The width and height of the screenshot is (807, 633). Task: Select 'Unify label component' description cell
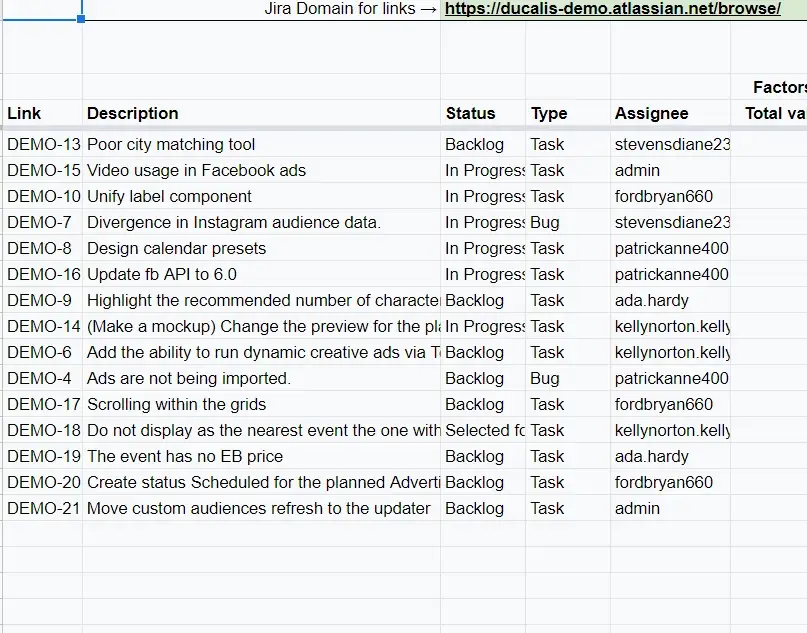(261, 196)
